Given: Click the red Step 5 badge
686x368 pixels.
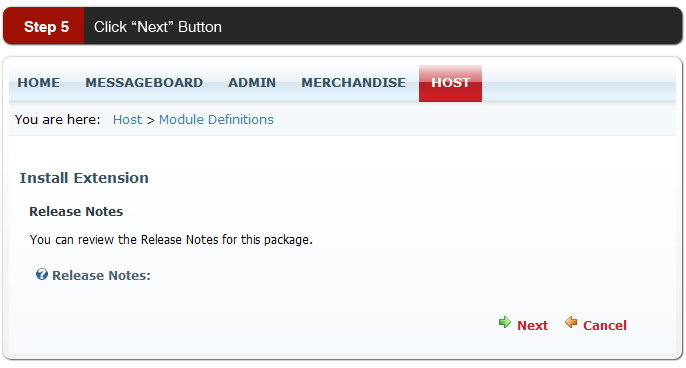Looking at the screenshot, I should 44,26.
